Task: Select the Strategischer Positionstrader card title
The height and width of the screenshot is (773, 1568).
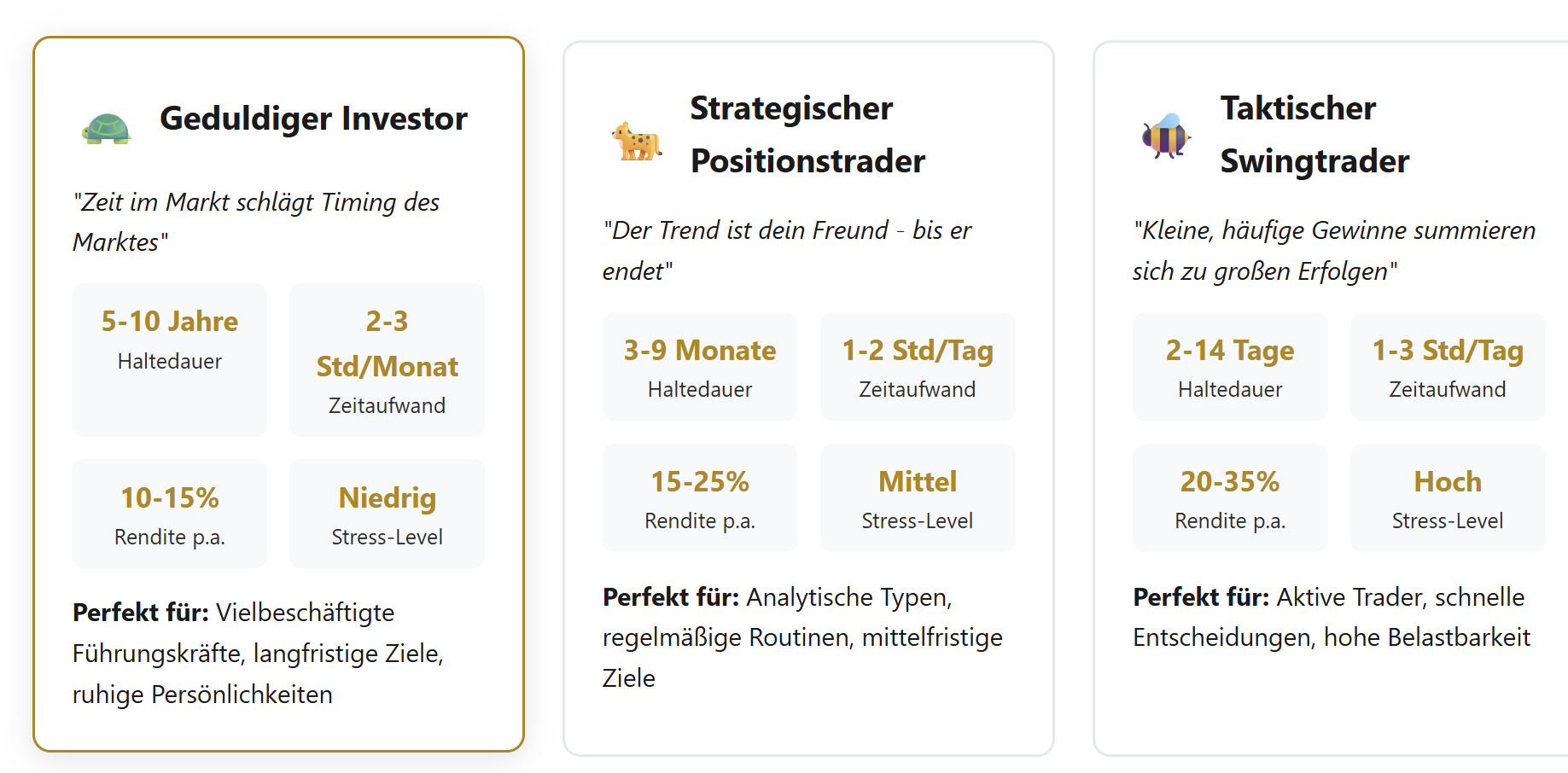Action: [807, 135]
